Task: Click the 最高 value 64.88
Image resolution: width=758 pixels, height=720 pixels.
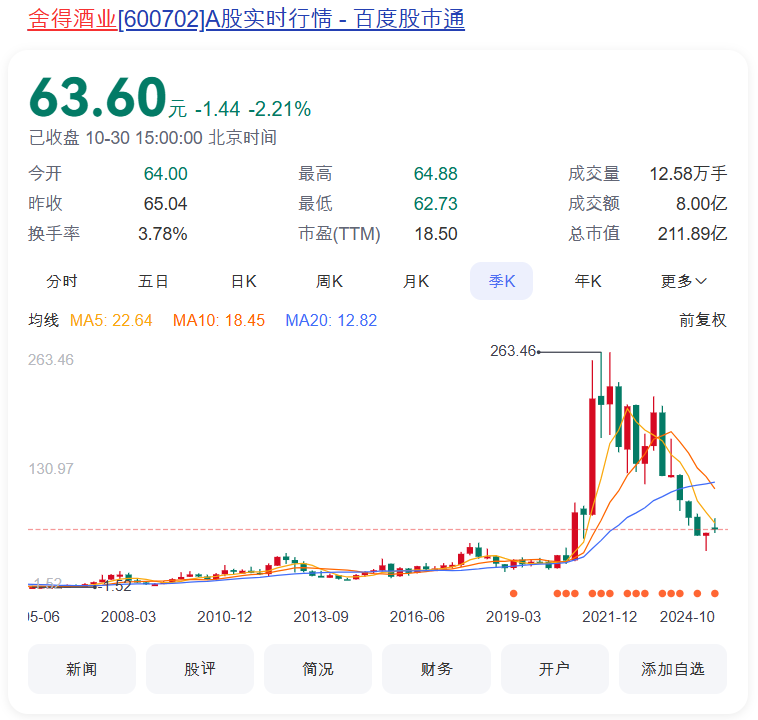Action: click(x=436, y=174)
